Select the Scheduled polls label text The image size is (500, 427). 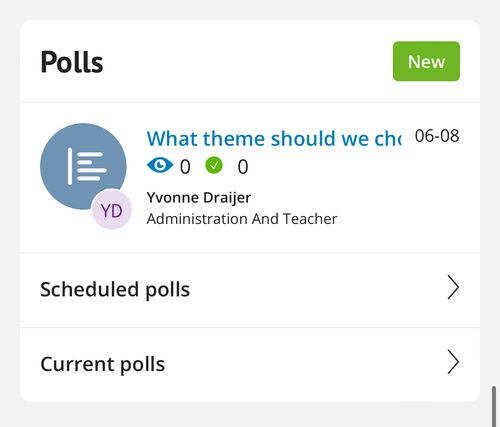pos(115,289)
